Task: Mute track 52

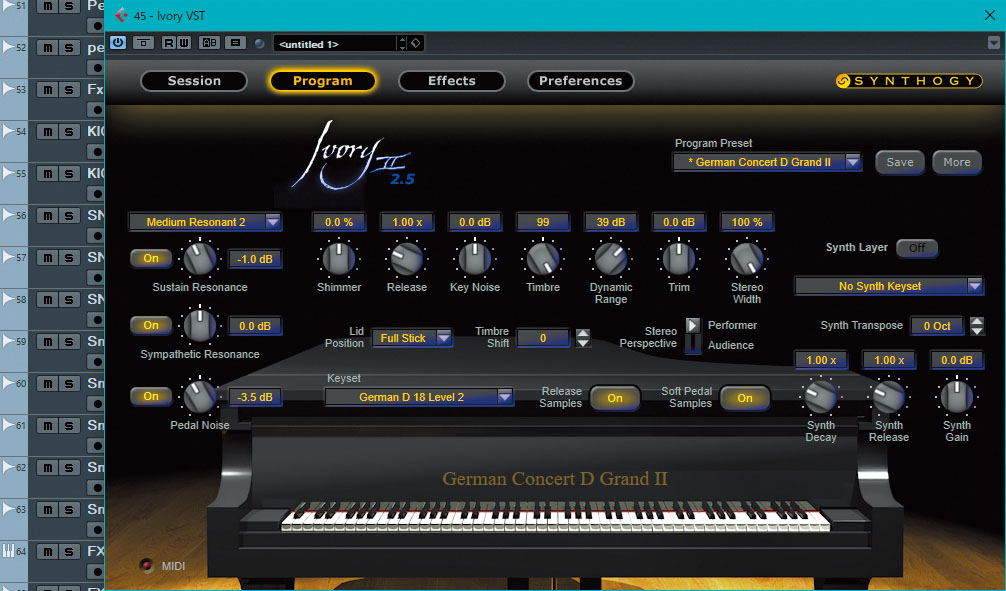Action: pos(47,47)
